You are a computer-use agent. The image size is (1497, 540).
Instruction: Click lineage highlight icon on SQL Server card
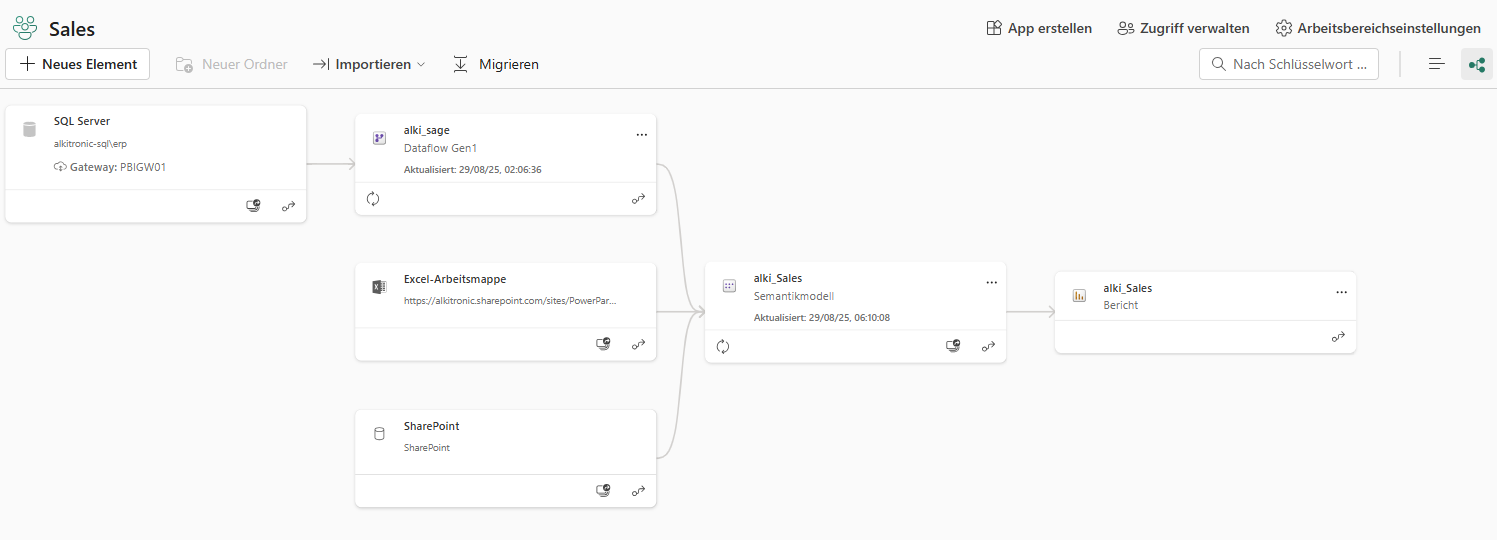click(x=289, y=206)
